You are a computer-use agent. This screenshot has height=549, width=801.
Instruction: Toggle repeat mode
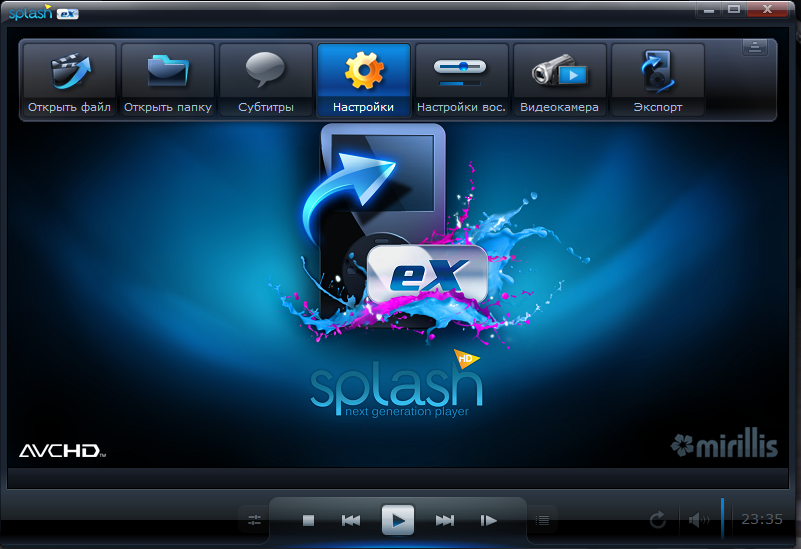(658, 520)
